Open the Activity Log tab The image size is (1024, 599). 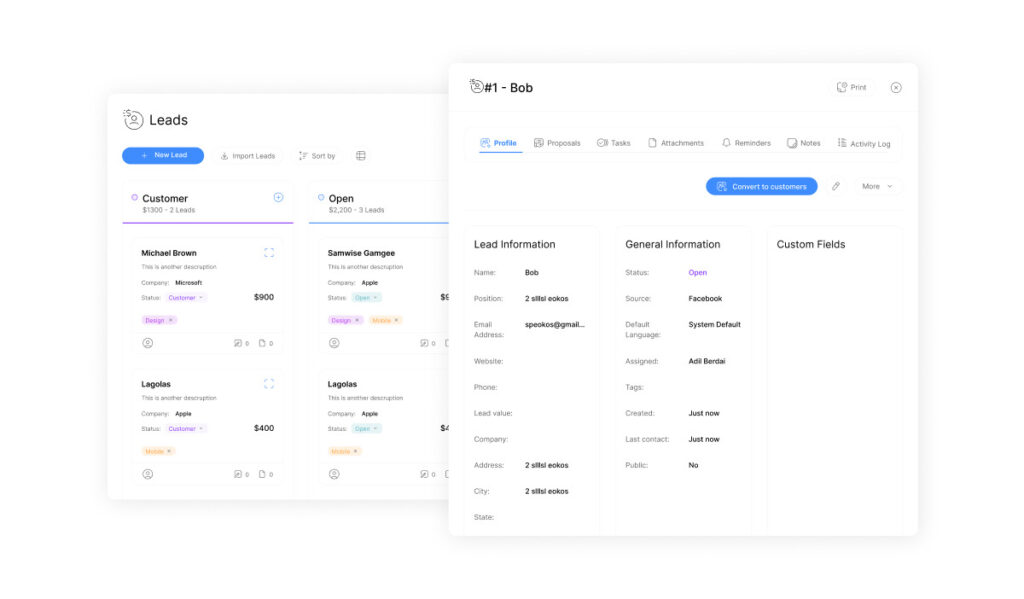click(864, 143)
